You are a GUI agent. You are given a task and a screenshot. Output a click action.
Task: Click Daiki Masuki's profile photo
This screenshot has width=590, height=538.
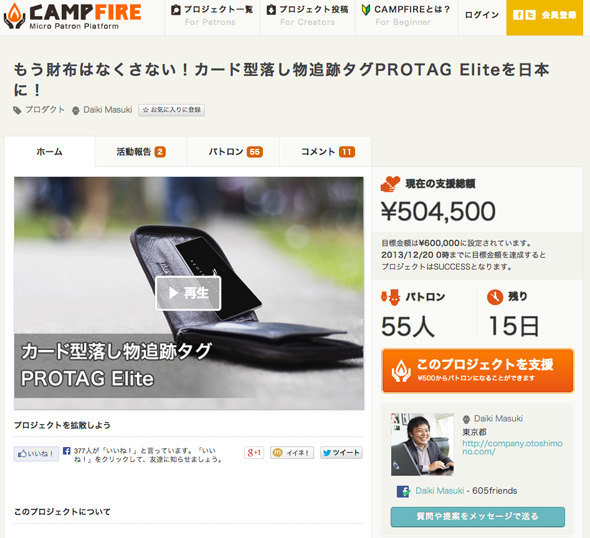click(422, 444)
